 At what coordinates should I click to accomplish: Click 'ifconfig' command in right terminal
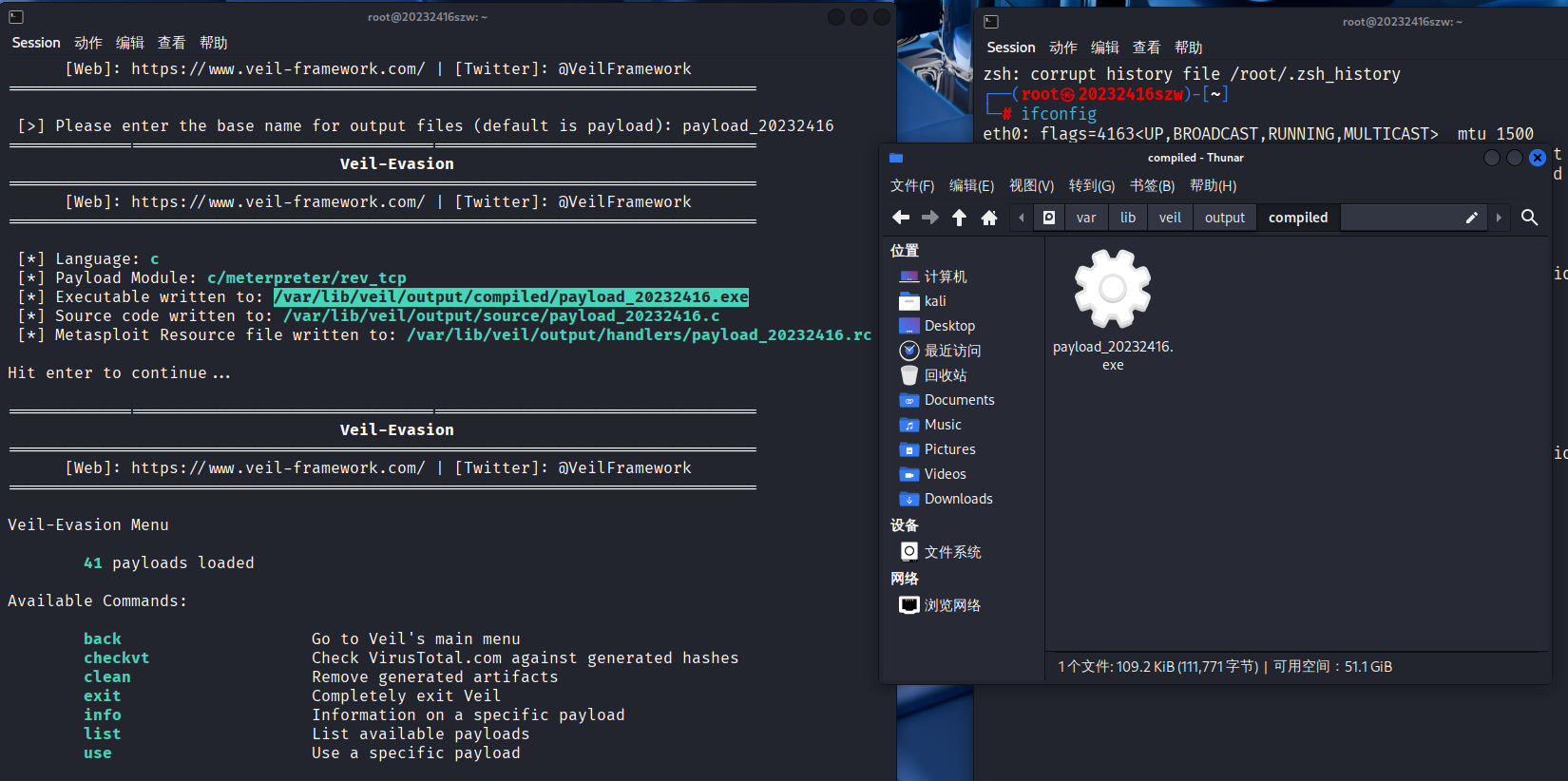(x=1059, y=114)
